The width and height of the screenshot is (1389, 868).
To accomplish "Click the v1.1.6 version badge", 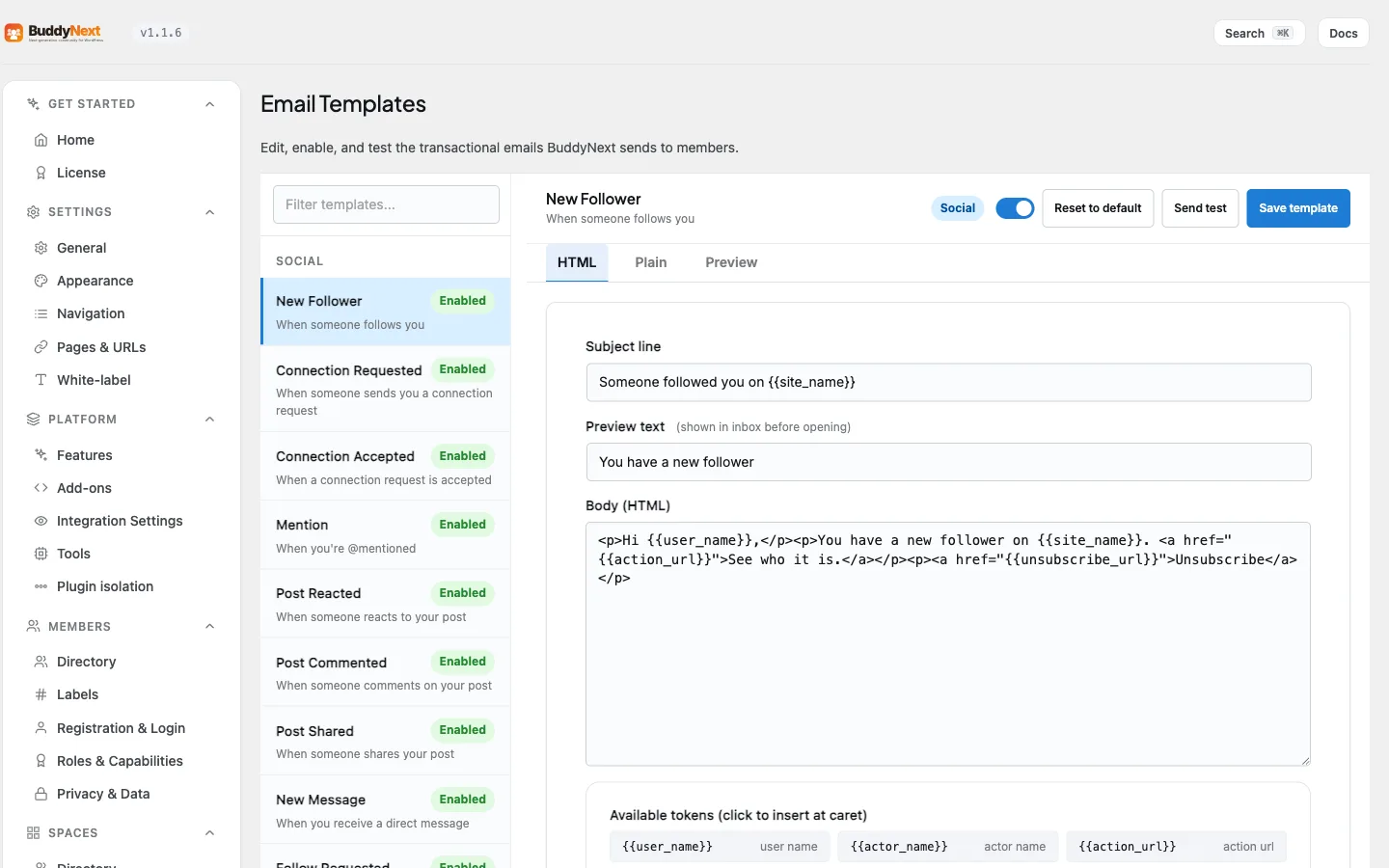I will [x=161, y=33].
